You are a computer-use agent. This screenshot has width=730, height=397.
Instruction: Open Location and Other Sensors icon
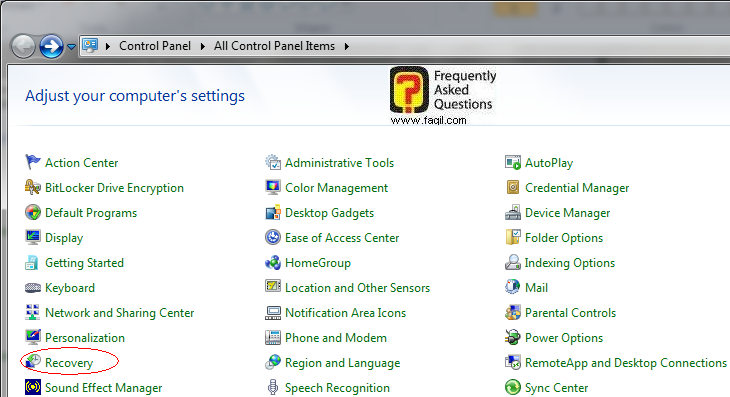click(x=273, y=287)
